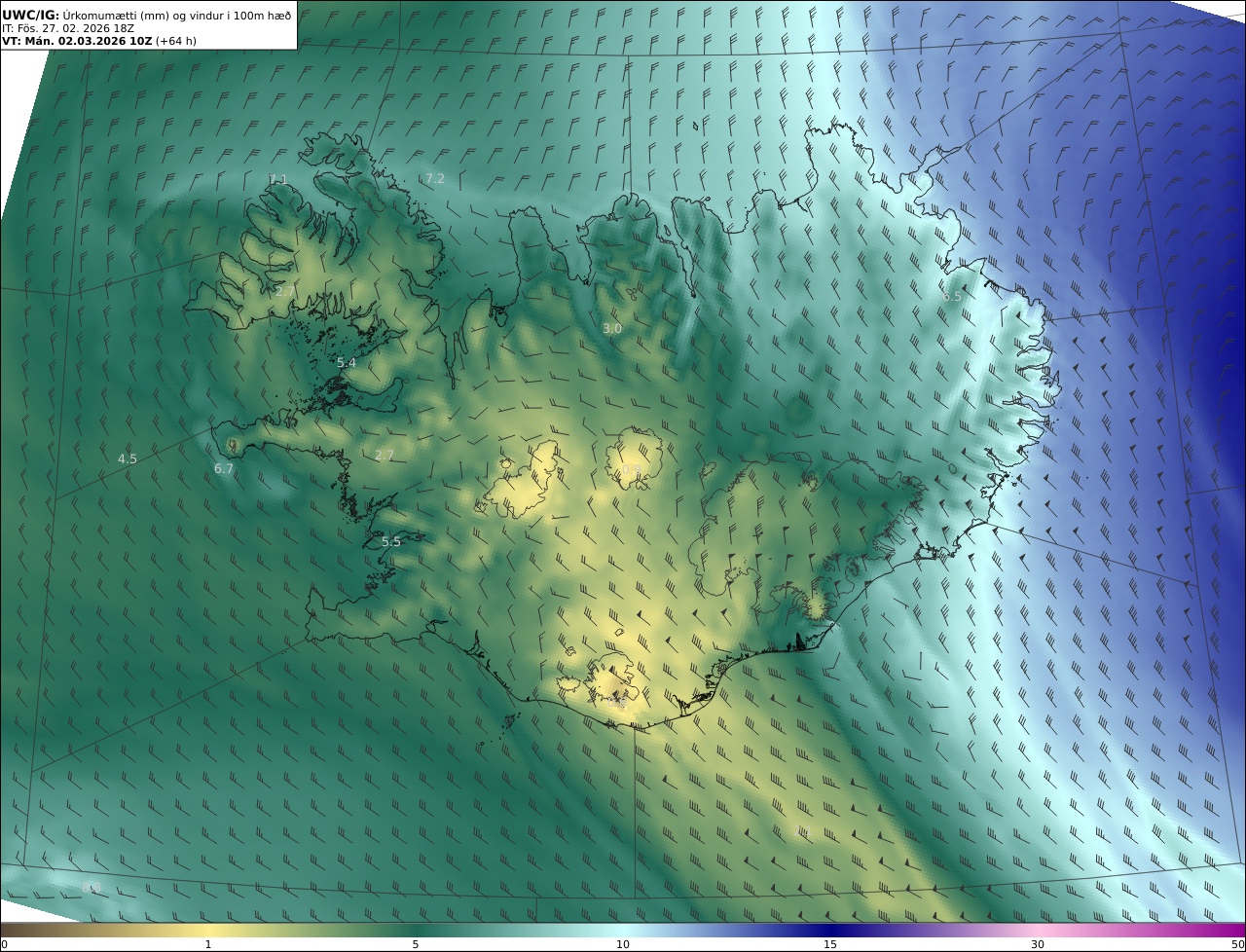Image resolution: width=1246 pixels, height=952 pixels.
Task: Click the 3.0 value label in north Iceland
Action: (x=612, y=329)
